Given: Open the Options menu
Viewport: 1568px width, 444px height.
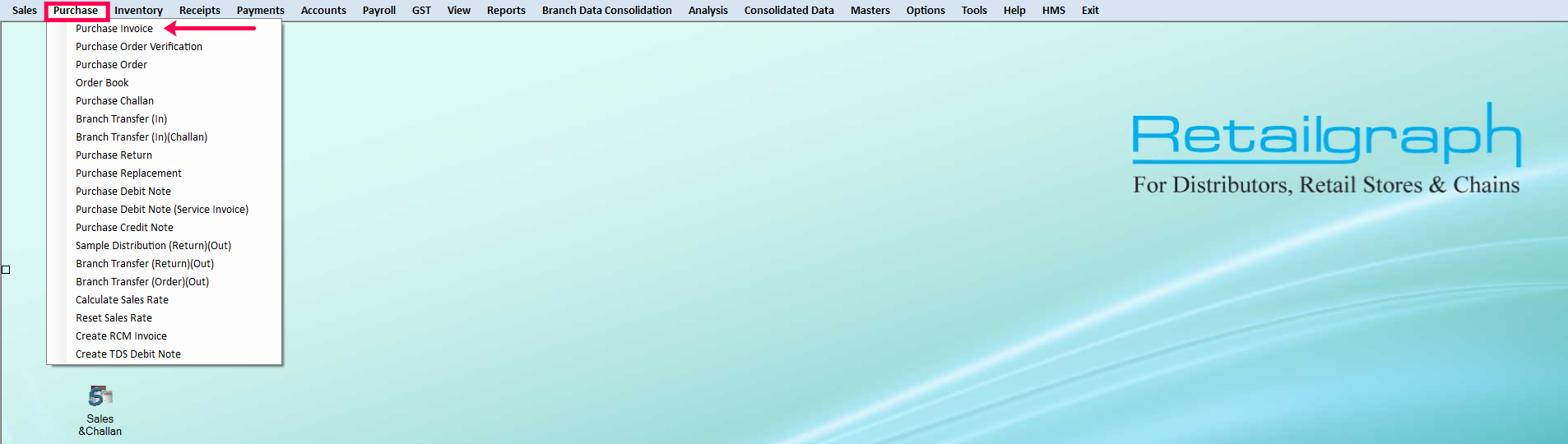Looking at the screenshot, I should pyautogui.click(x=925, y=11).
